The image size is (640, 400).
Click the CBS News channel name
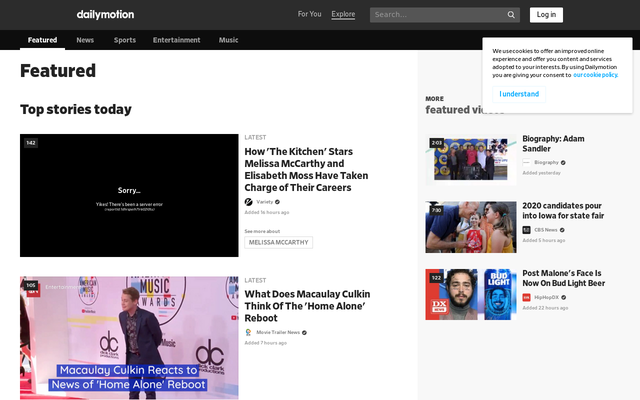(x=546, y=230)
